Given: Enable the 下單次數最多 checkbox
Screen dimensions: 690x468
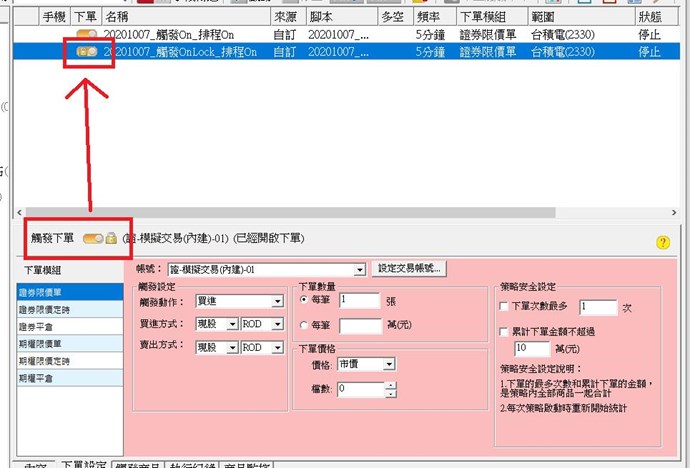Looking at the screenshot, I should [x=503, y=307].
